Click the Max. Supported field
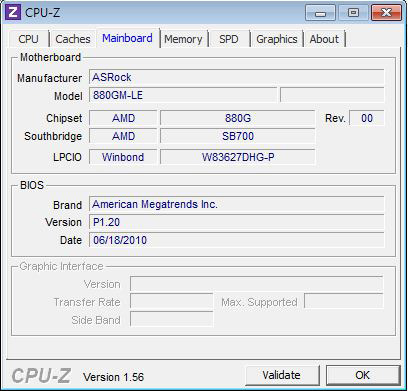 [344, 301]
